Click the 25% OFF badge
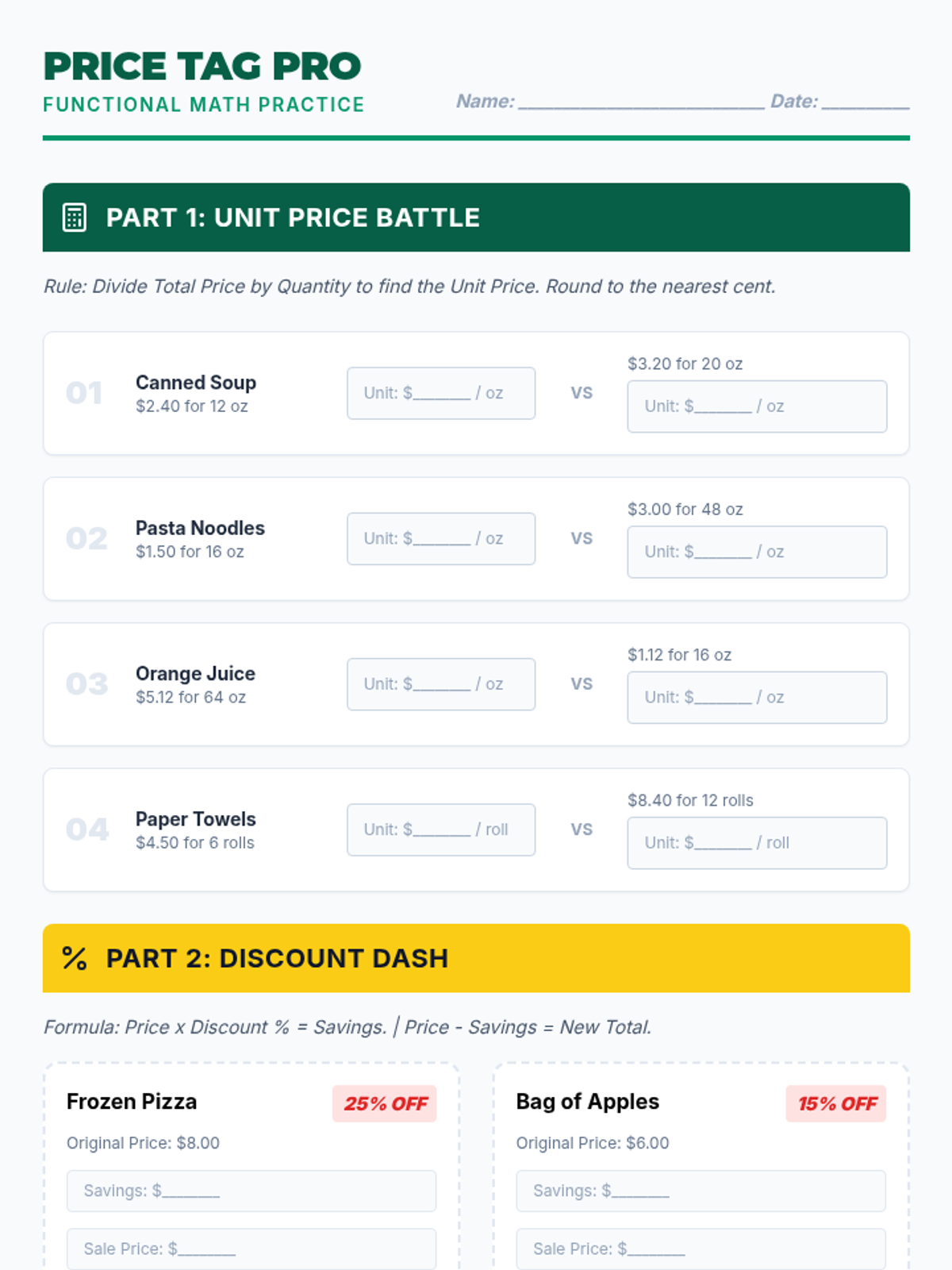Image resolution: width=952 pixels, height=1270 pixels. (385, 1103)
